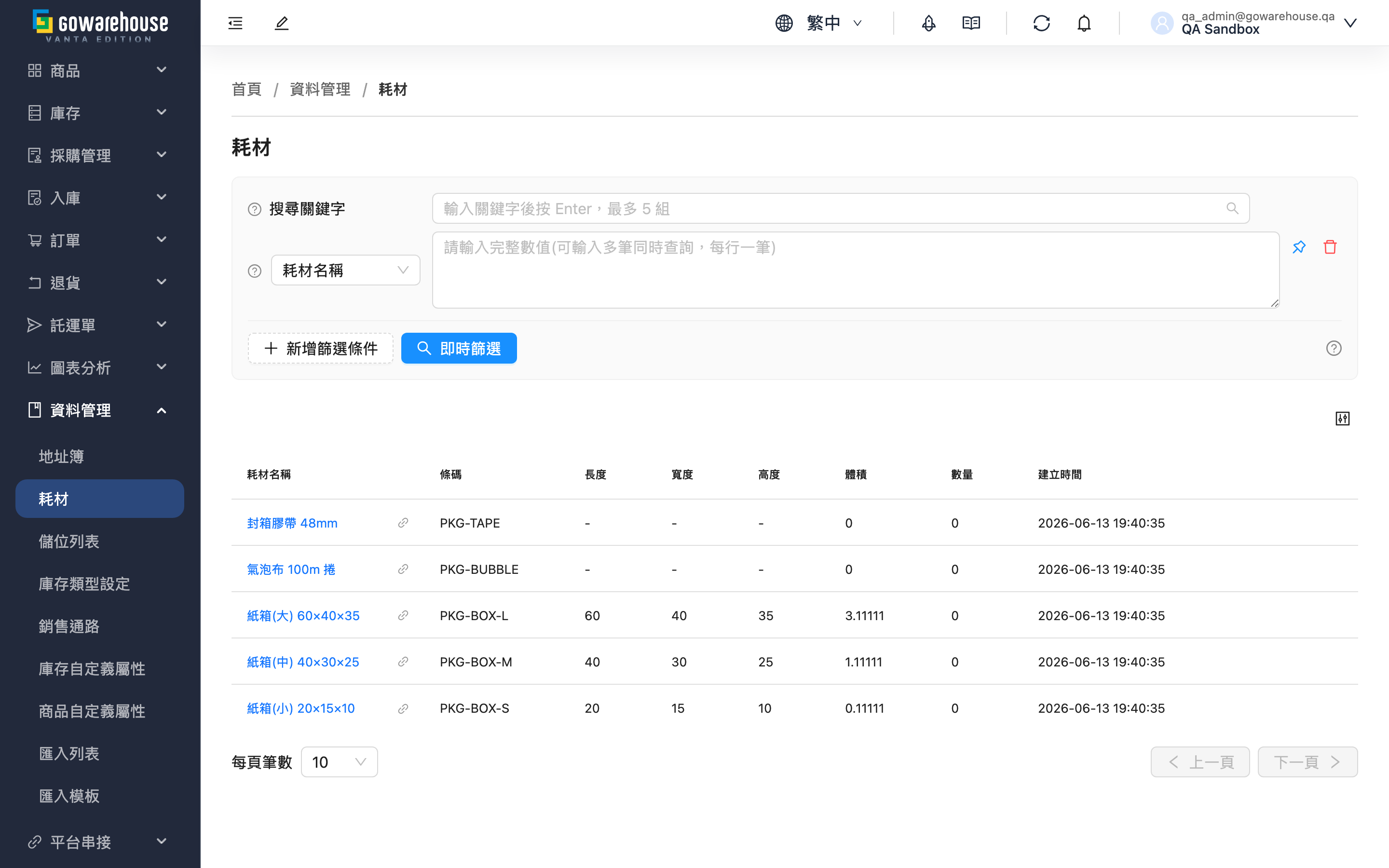Copy link icon for 紙箱(中) 40×30×25
This screenshot has width=1389, height=868.
(x=403, y=662)
